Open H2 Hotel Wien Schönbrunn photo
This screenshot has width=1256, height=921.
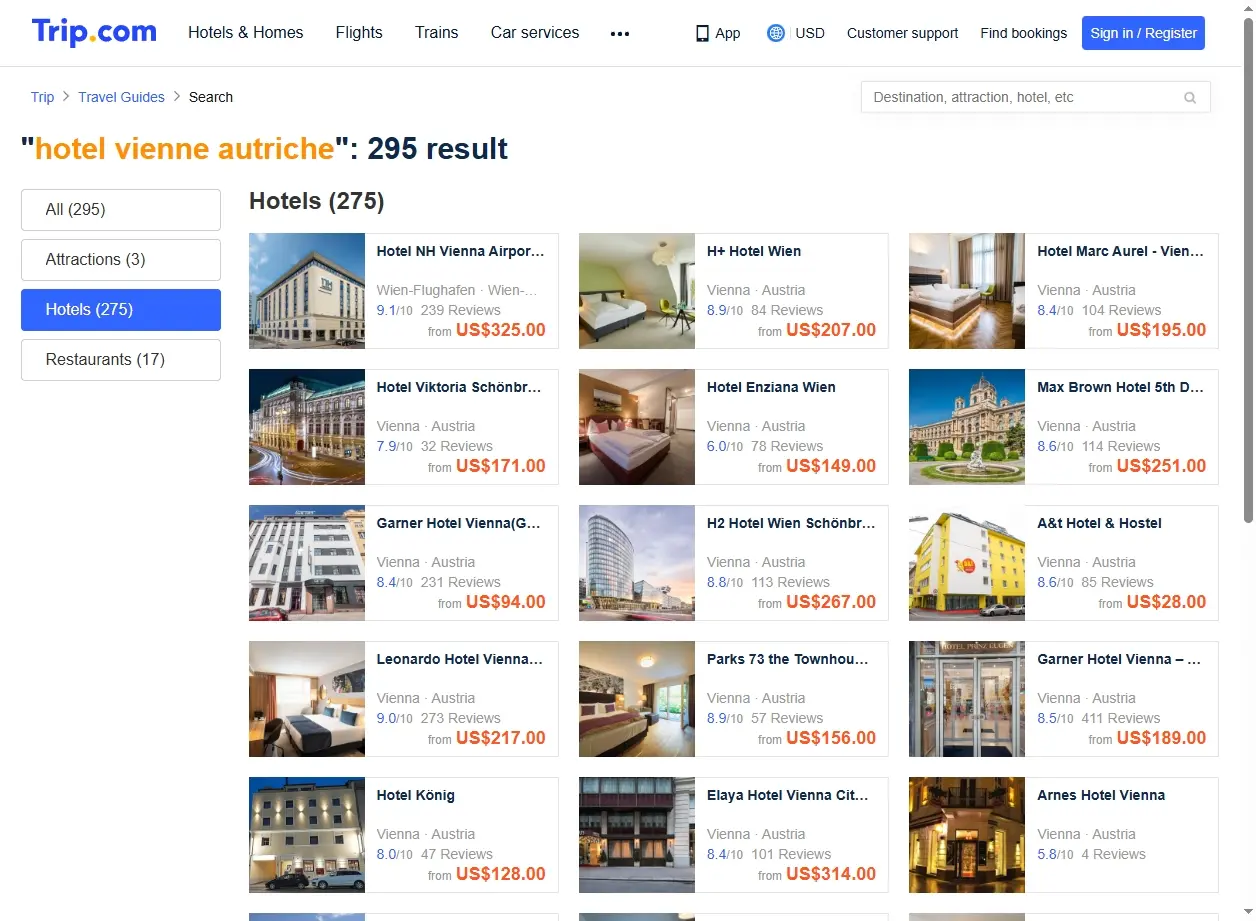click(x=637, y=563)
